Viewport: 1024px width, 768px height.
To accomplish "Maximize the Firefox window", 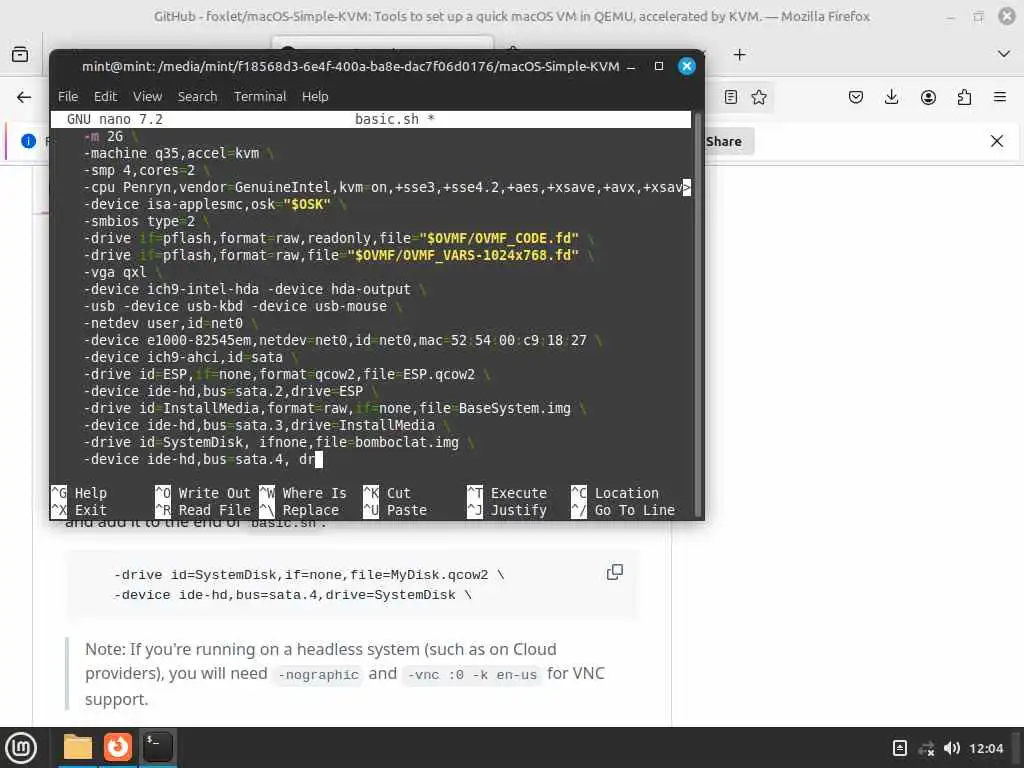I will point(978,16).
